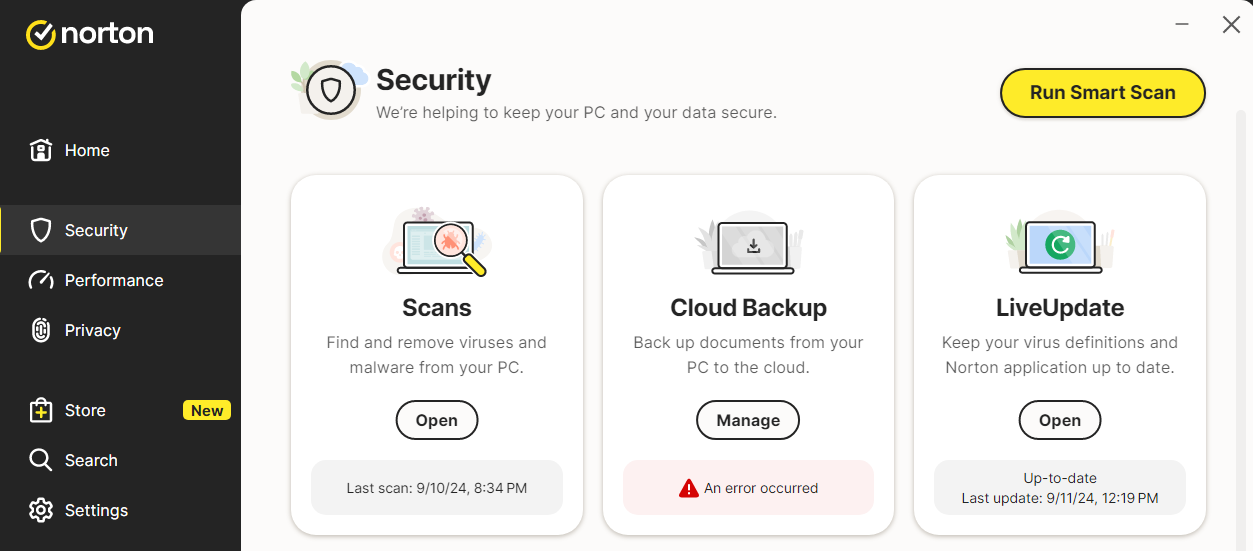Screen dimensions: 1253x551
Task: Click the Norton checkmark logo
Action: coord(40,35)
